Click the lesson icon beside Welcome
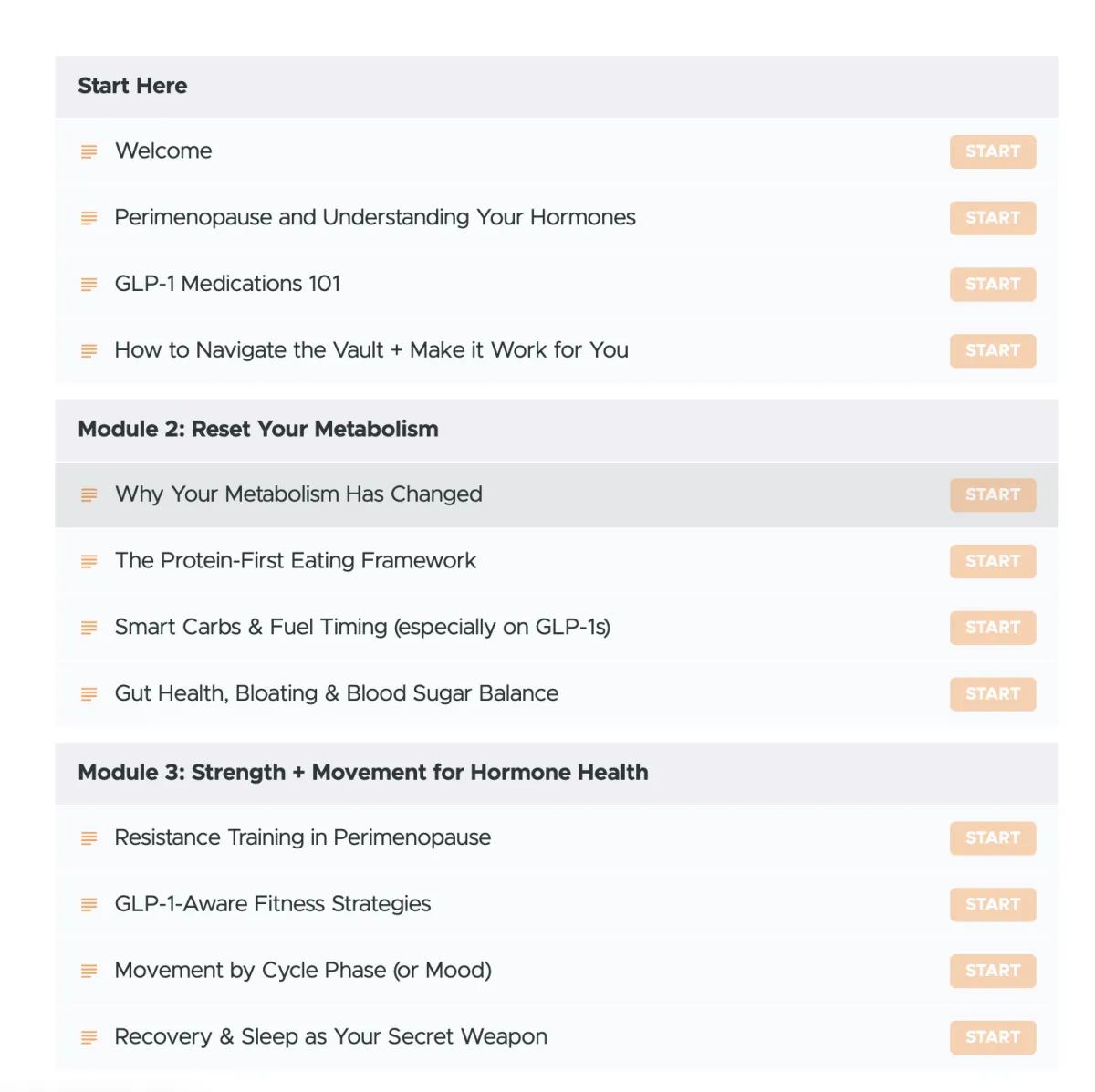Image resolution: width=1095 pixels, height=1092 pixels. pos(89,151)
